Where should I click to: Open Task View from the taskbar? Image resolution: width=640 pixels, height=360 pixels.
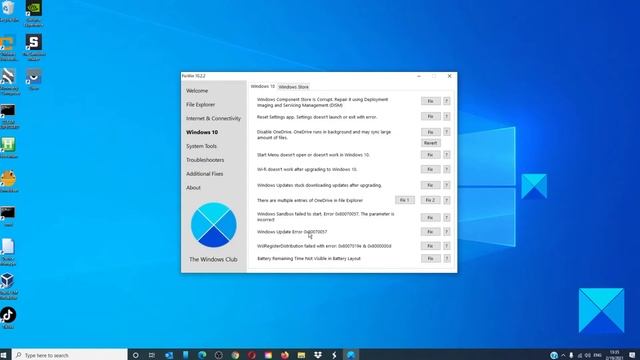(152, 355)
